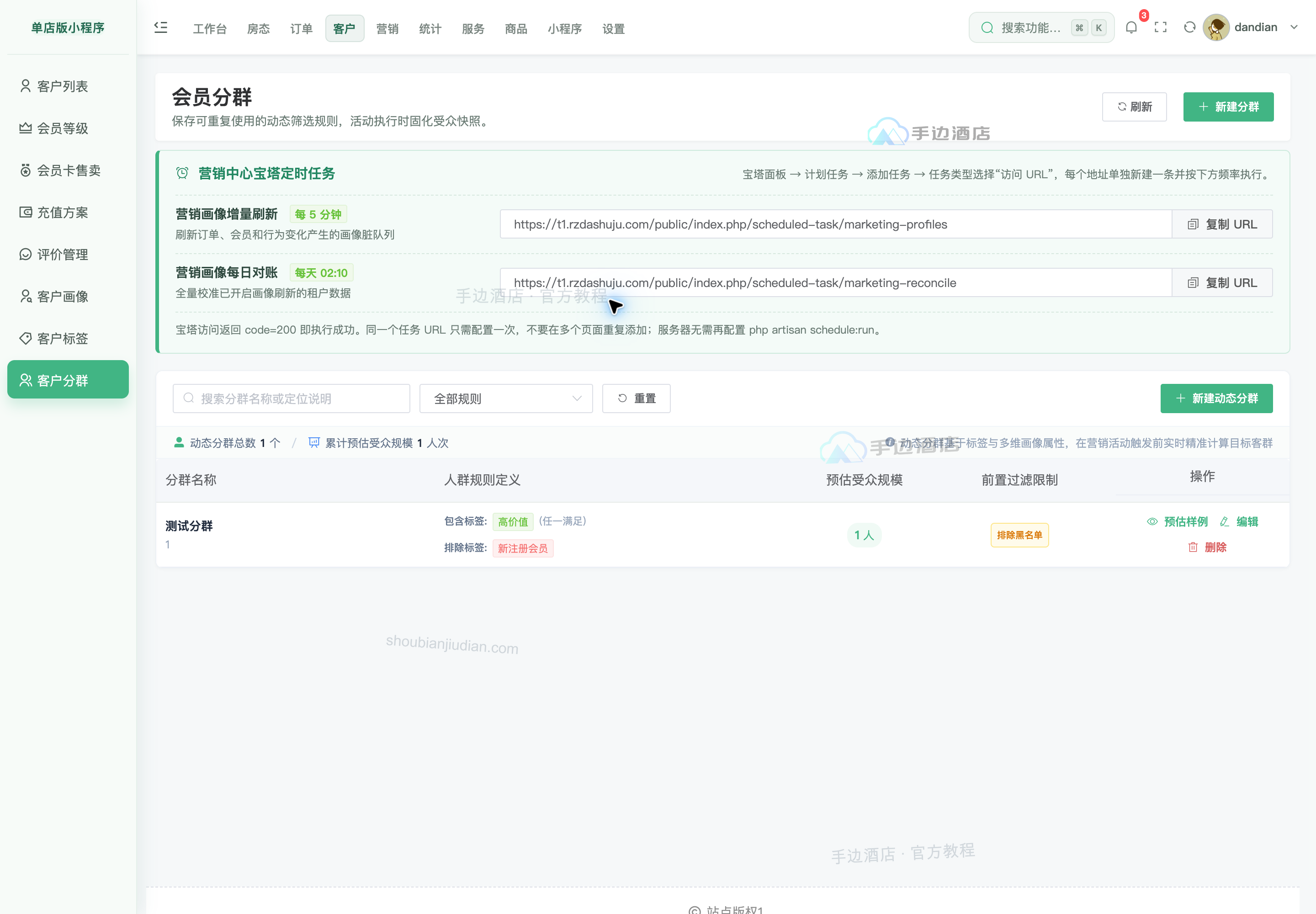Click the 每 5 分钟 frequency badge
This screenshot has height=914, width=1316.
pyautogui.click(x=318, y=214)
